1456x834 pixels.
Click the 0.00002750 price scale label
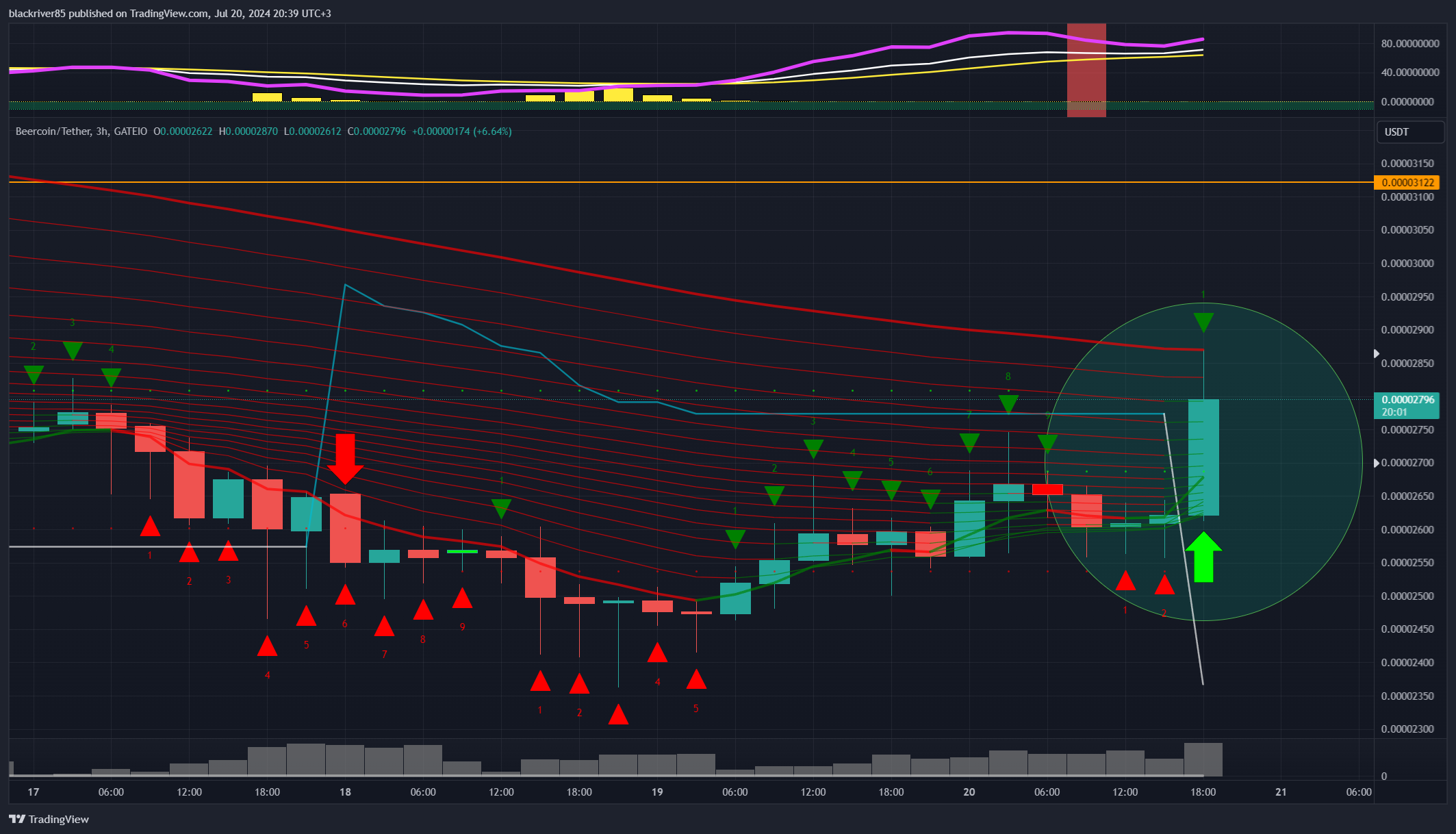pos(1407,430)
